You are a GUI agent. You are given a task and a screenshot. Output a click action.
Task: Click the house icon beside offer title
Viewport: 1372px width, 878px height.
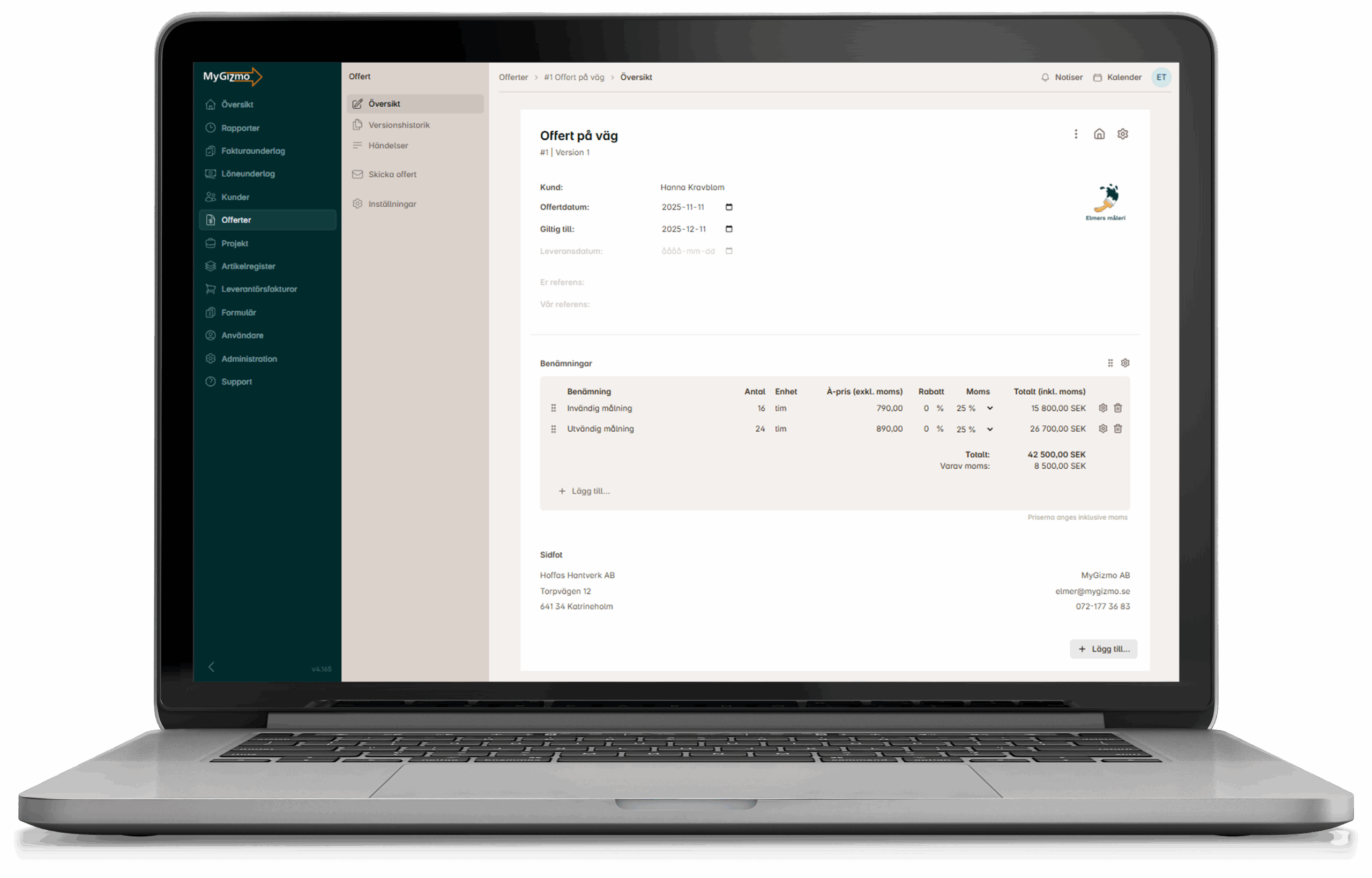coord(1099,134)
